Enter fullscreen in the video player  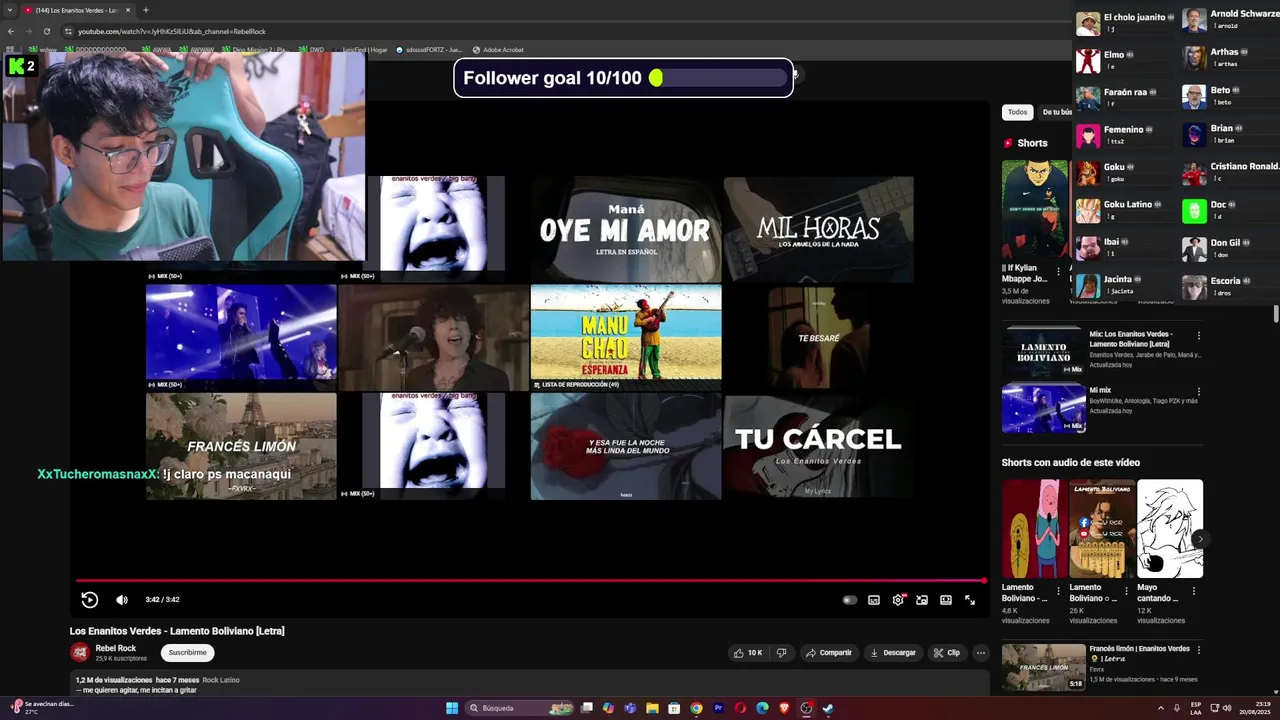[x=970, y=600]
